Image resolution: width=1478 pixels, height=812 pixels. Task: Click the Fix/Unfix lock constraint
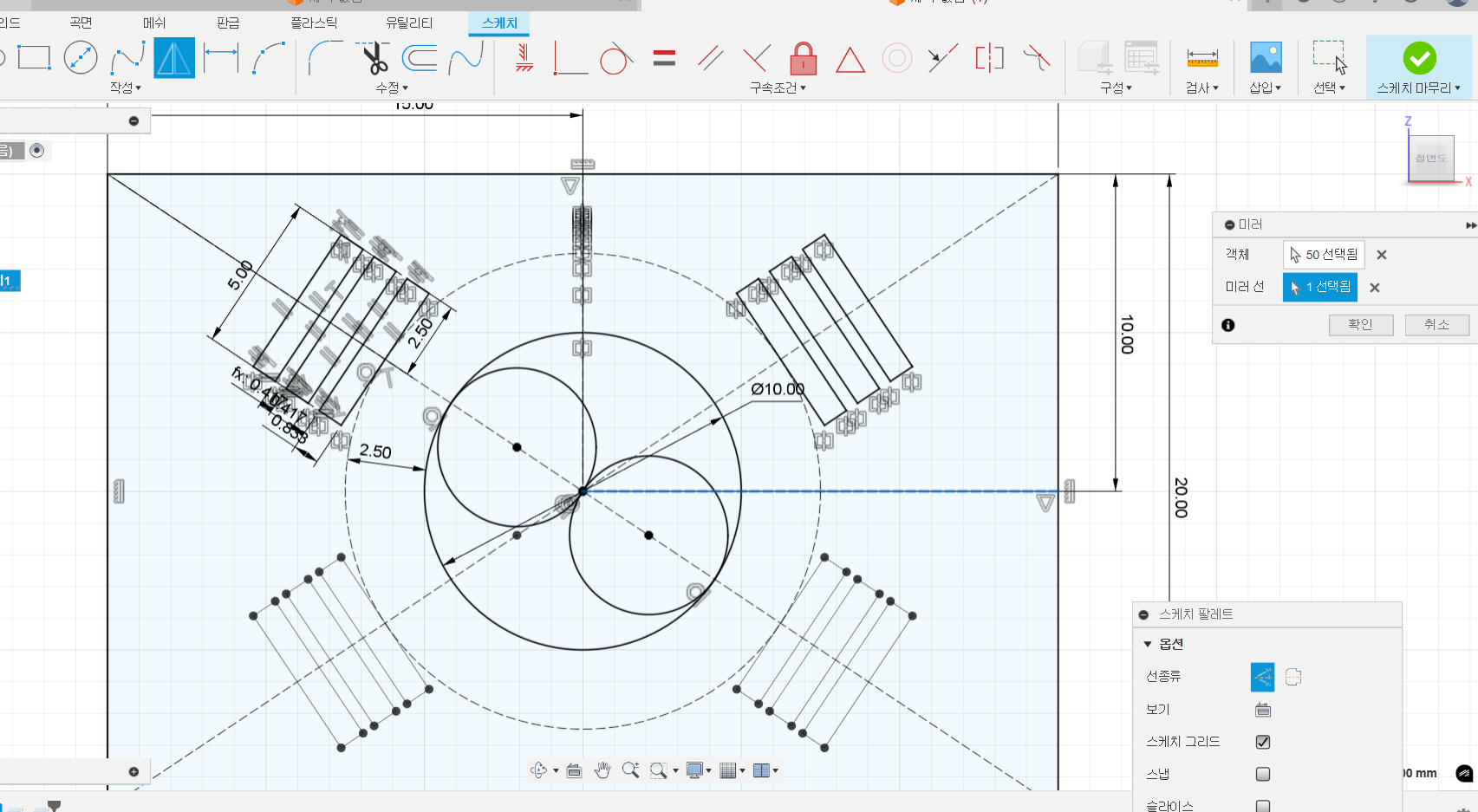(x=804, y=58)
